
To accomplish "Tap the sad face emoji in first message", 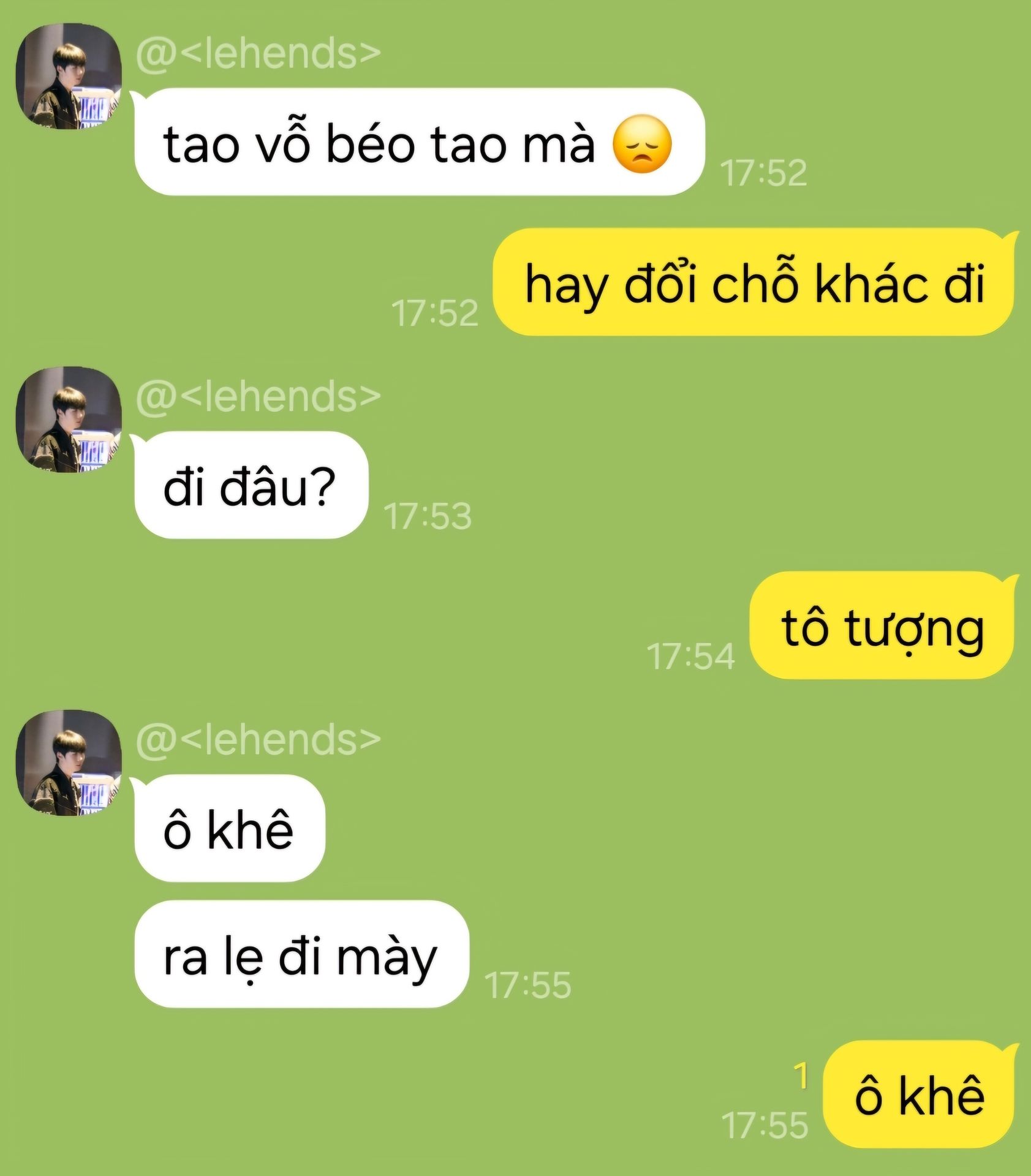I will (x=642, y=144).
